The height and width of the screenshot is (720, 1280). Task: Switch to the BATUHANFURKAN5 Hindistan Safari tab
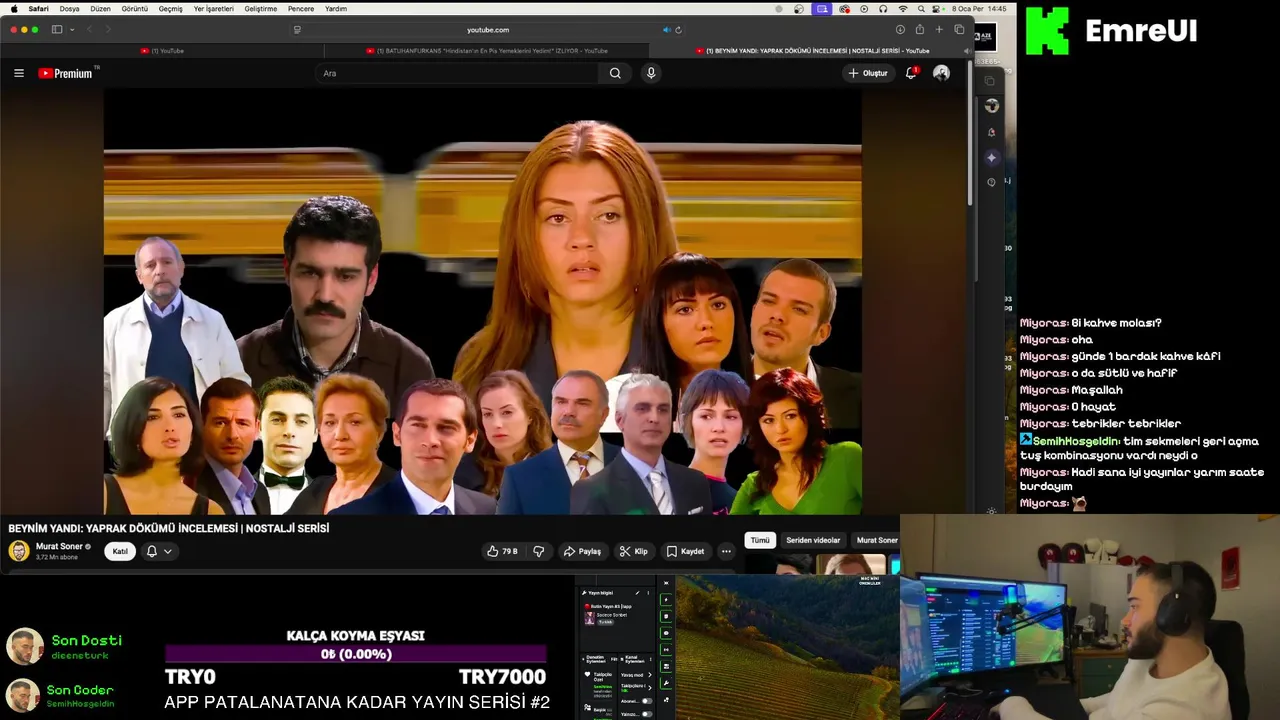pos(487,50)
